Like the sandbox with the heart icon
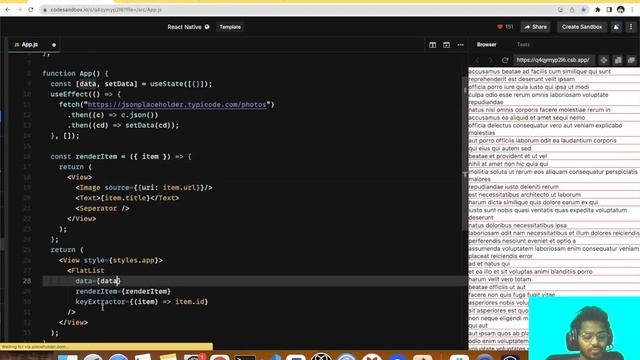Viewport: 640px width, 360px height. coord(500,27)
